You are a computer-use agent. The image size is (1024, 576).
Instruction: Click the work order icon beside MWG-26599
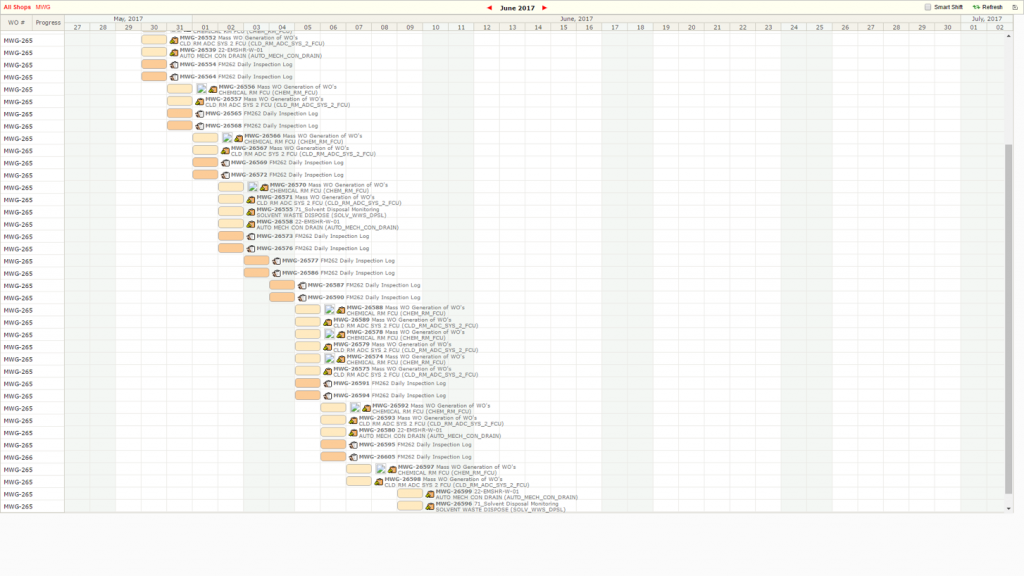click(430, 494)
